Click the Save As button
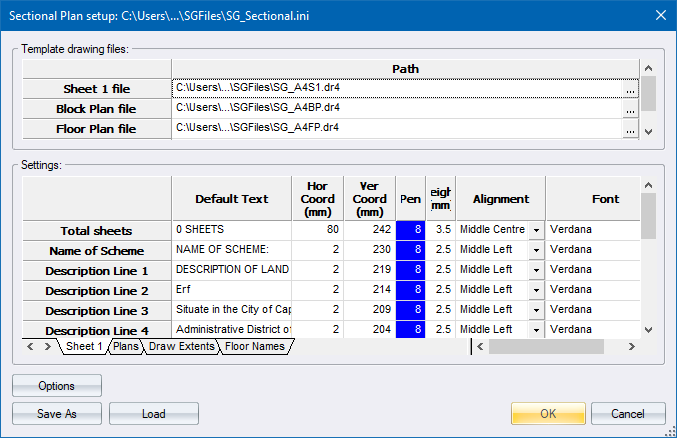Viewport: 677px width, 438px height. pos(57,413)
